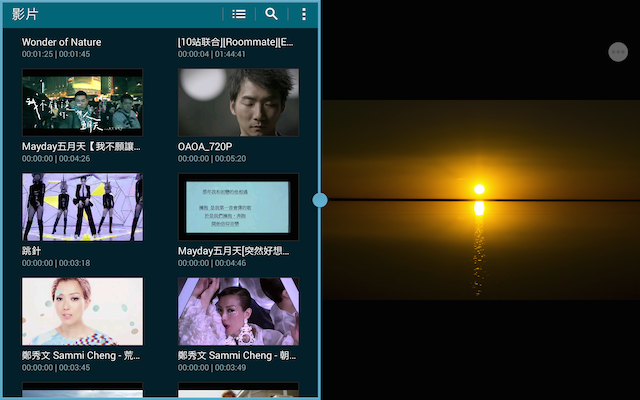Open Mayday 突然好想 lyric video thumbnail
The height and width of the screenshot is (400, 640).
tap(238, 207)
